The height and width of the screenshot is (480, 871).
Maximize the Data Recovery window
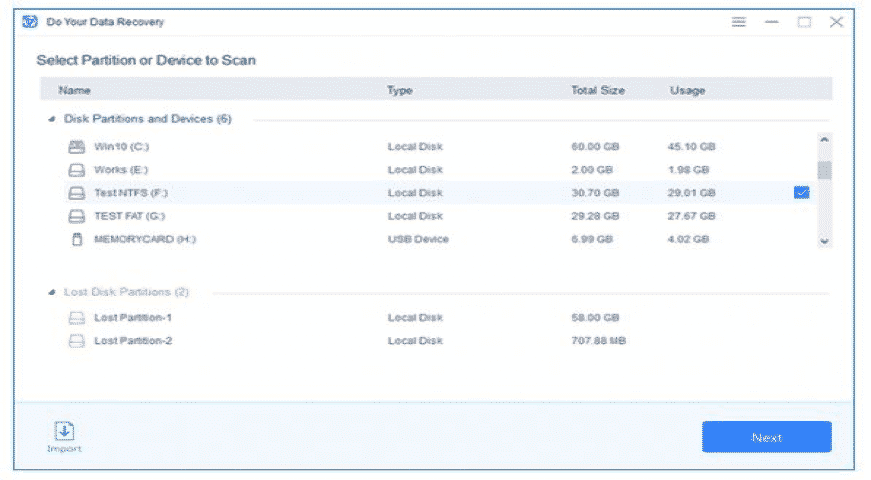[804, 22]
